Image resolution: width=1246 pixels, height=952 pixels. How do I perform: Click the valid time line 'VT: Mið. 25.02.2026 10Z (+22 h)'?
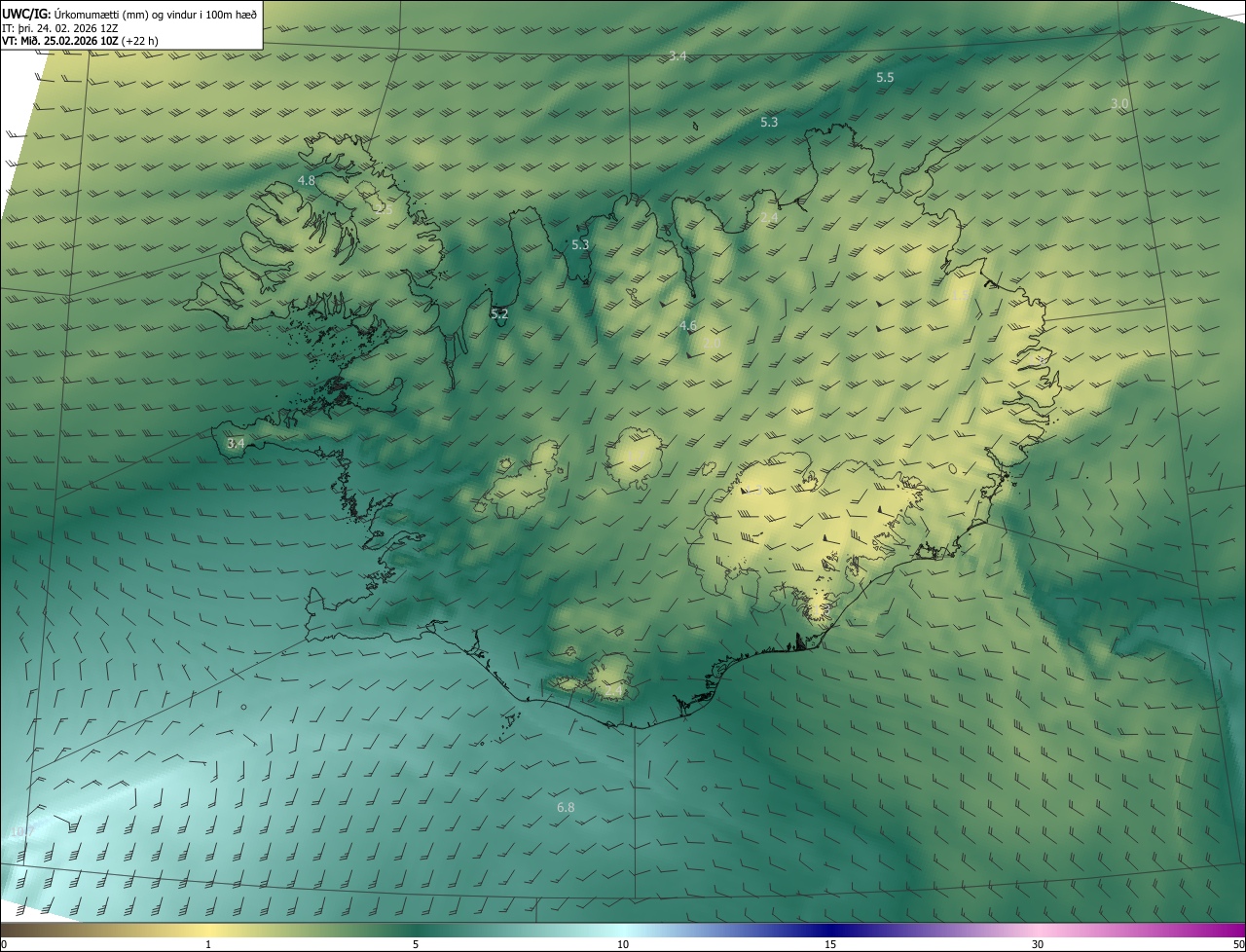(80, 41)
